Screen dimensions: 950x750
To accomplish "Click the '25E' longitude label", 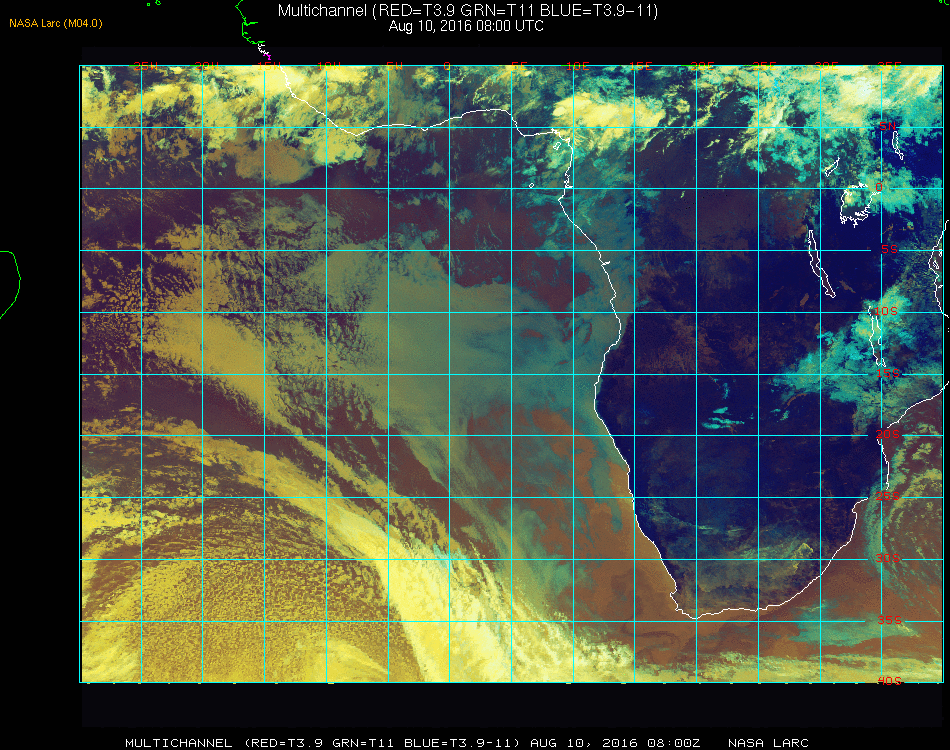I will tap(764, 66).
